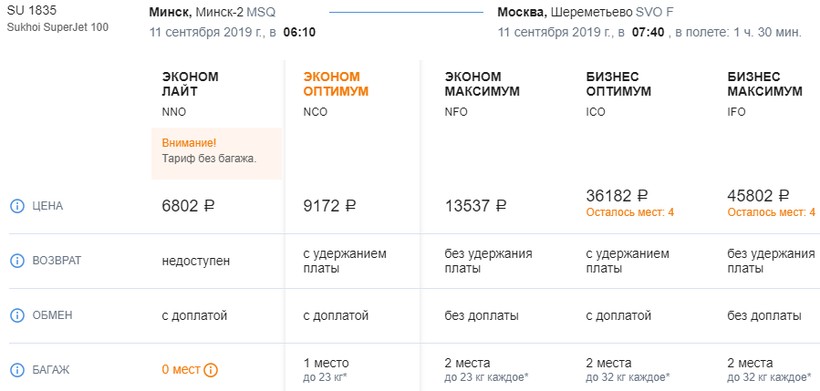Pick the БИЗНЕС МАКСИМУМ fare column

coord(765,84)
